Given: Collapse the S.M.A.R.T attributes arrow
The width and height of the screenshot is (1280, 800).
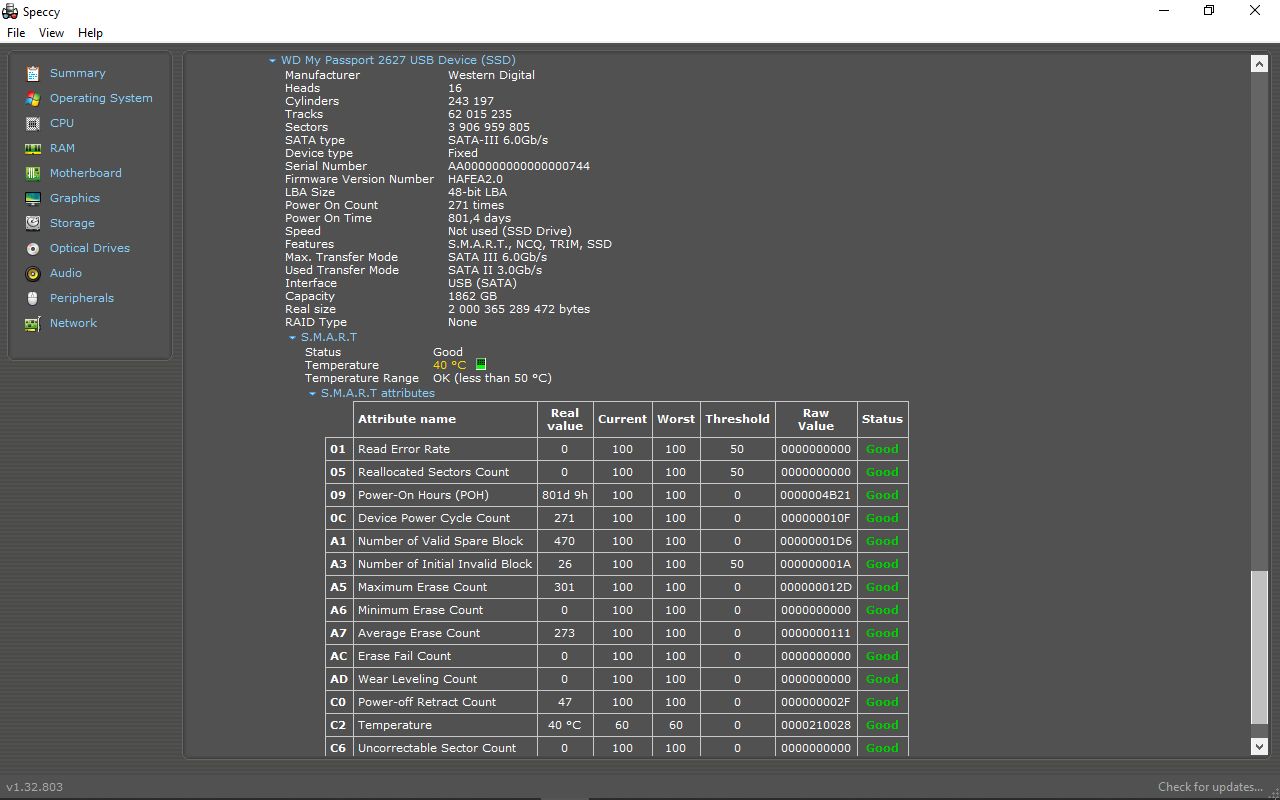Looking at the screenshot, I should [x=312, y=394].
